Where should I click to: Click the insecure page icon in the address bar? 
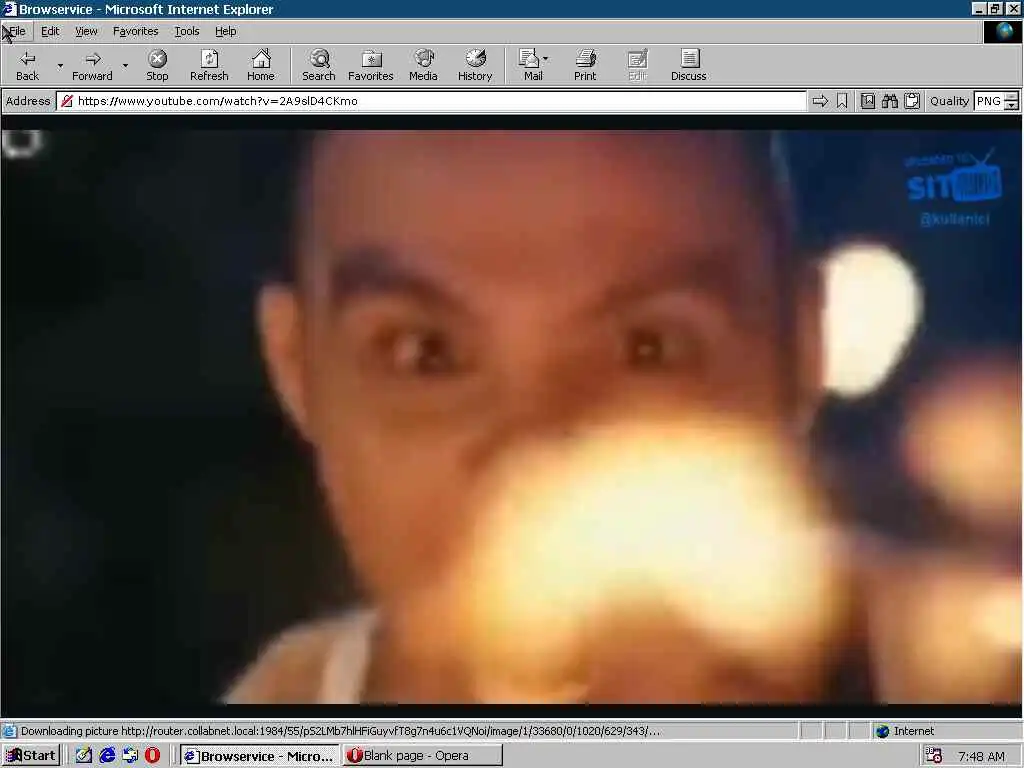click(66, 101)
